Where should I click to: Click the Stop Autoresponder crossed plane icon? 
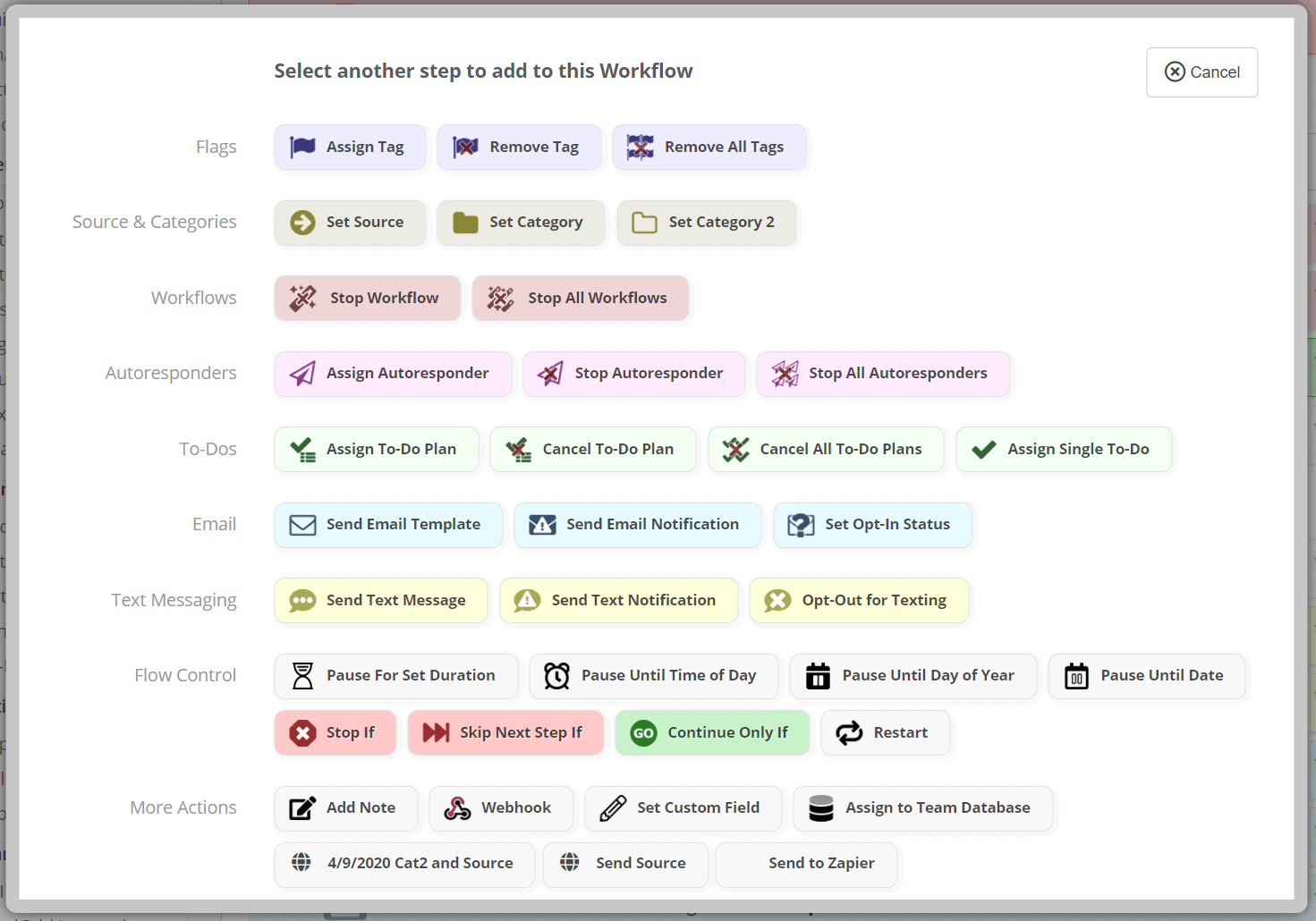pyautogui.click(x=550, y=373)
